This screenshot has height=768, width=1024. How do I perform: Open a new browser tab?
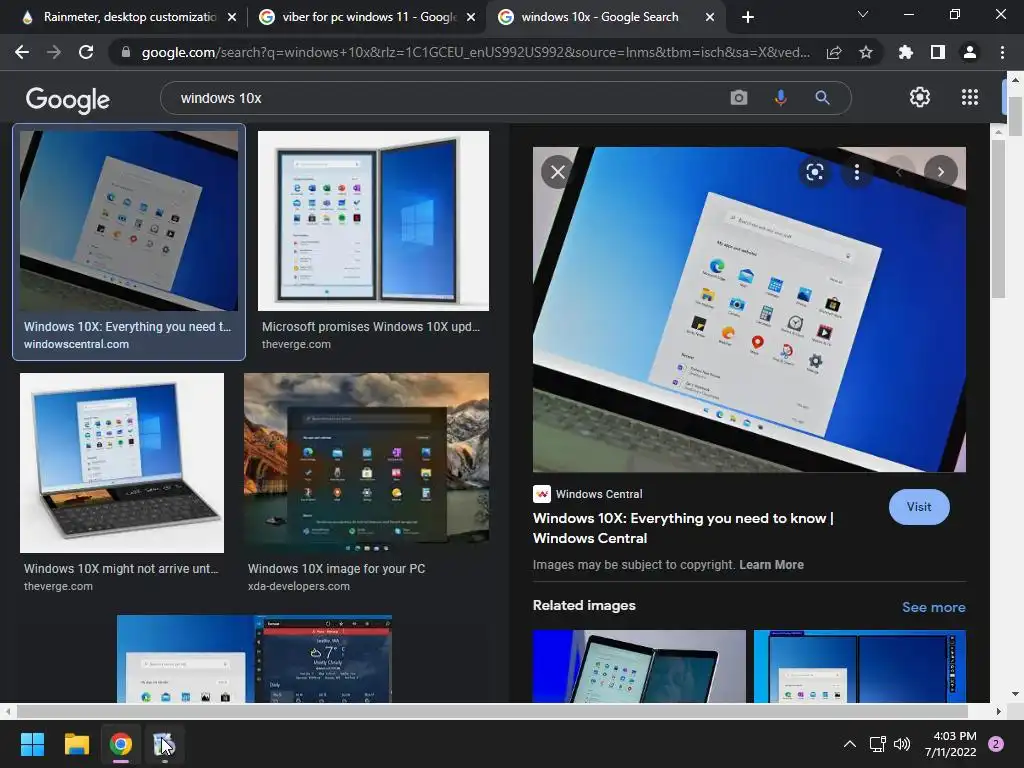pos(748,17)
